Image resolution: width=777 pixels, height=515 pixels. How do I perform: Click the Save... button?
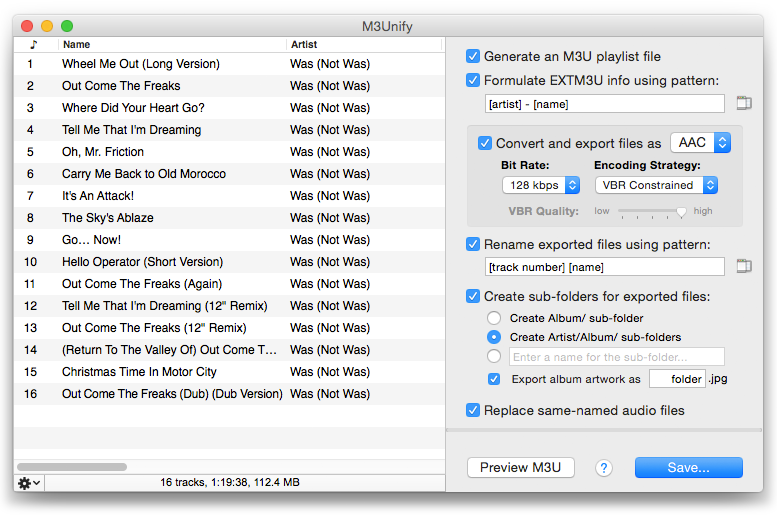(688, 467)
